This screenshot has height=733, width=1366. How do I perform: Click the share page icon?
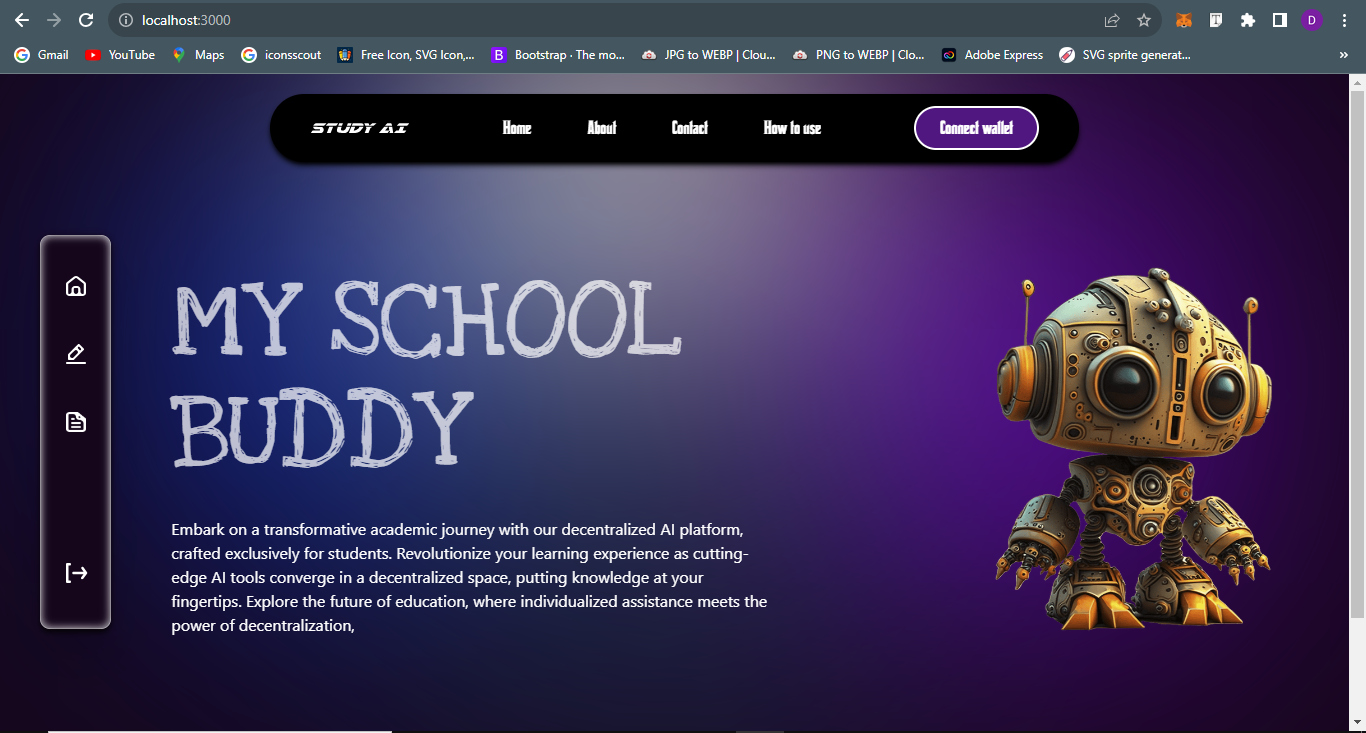click(x=1112, y=20)
